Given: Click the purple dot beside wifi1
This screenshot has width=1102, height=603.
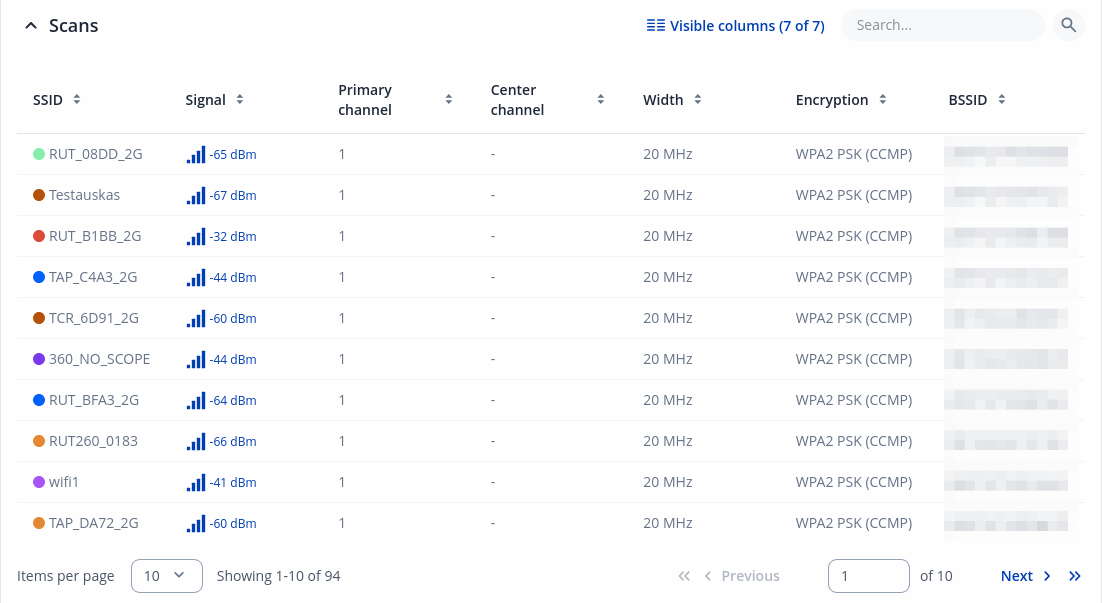Looking at the screenshot, I should [x=39, y=482].
